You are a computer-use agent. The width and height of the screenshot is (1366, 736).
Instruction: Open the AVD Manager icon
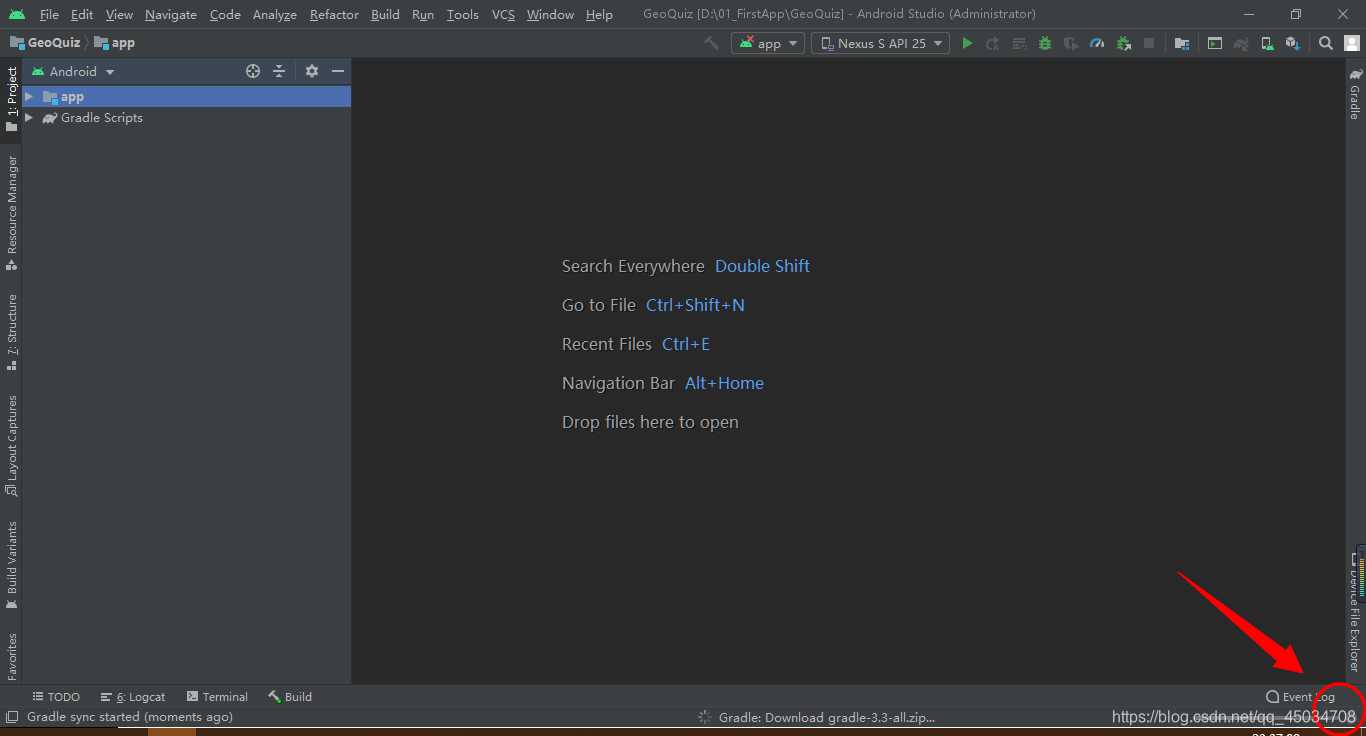[1266, 43]
